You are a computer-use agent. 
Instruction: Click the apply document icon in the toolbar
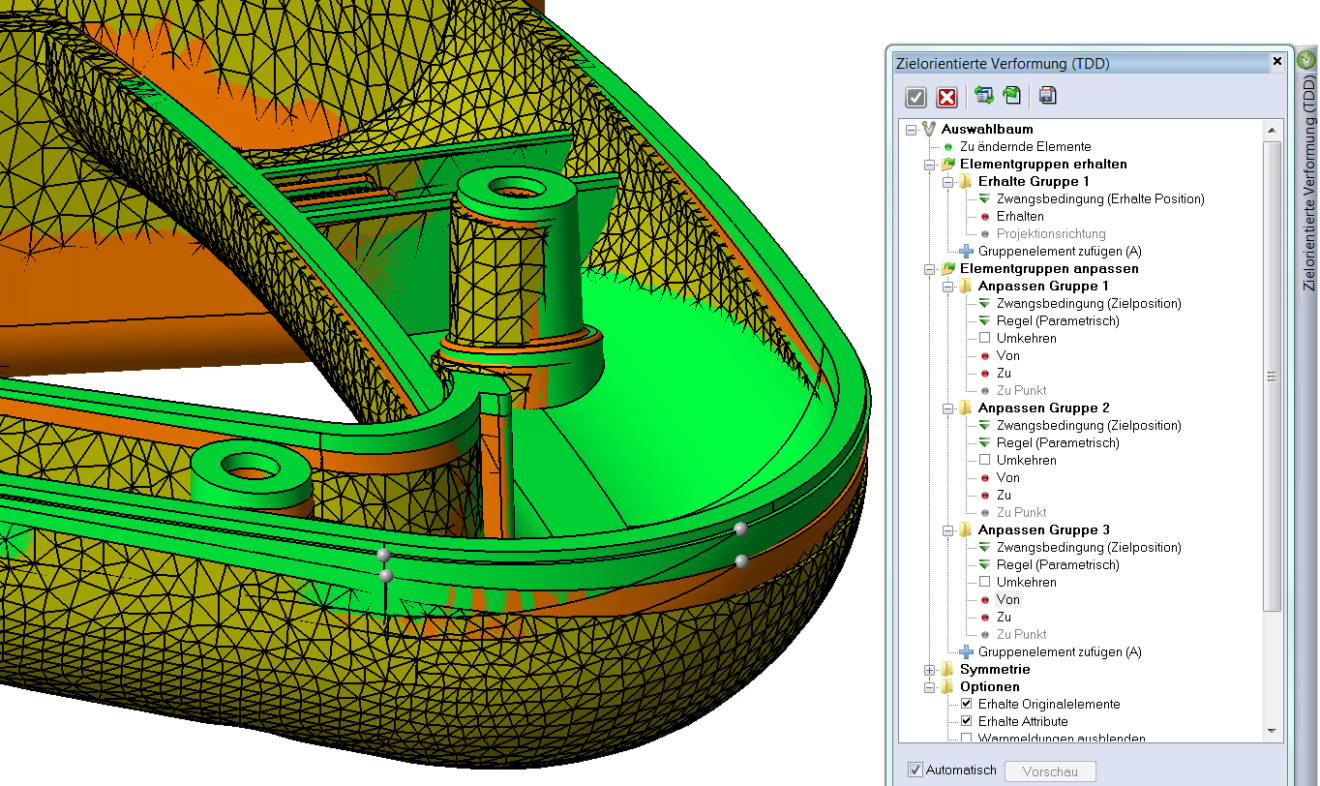tap(1011, 95)
